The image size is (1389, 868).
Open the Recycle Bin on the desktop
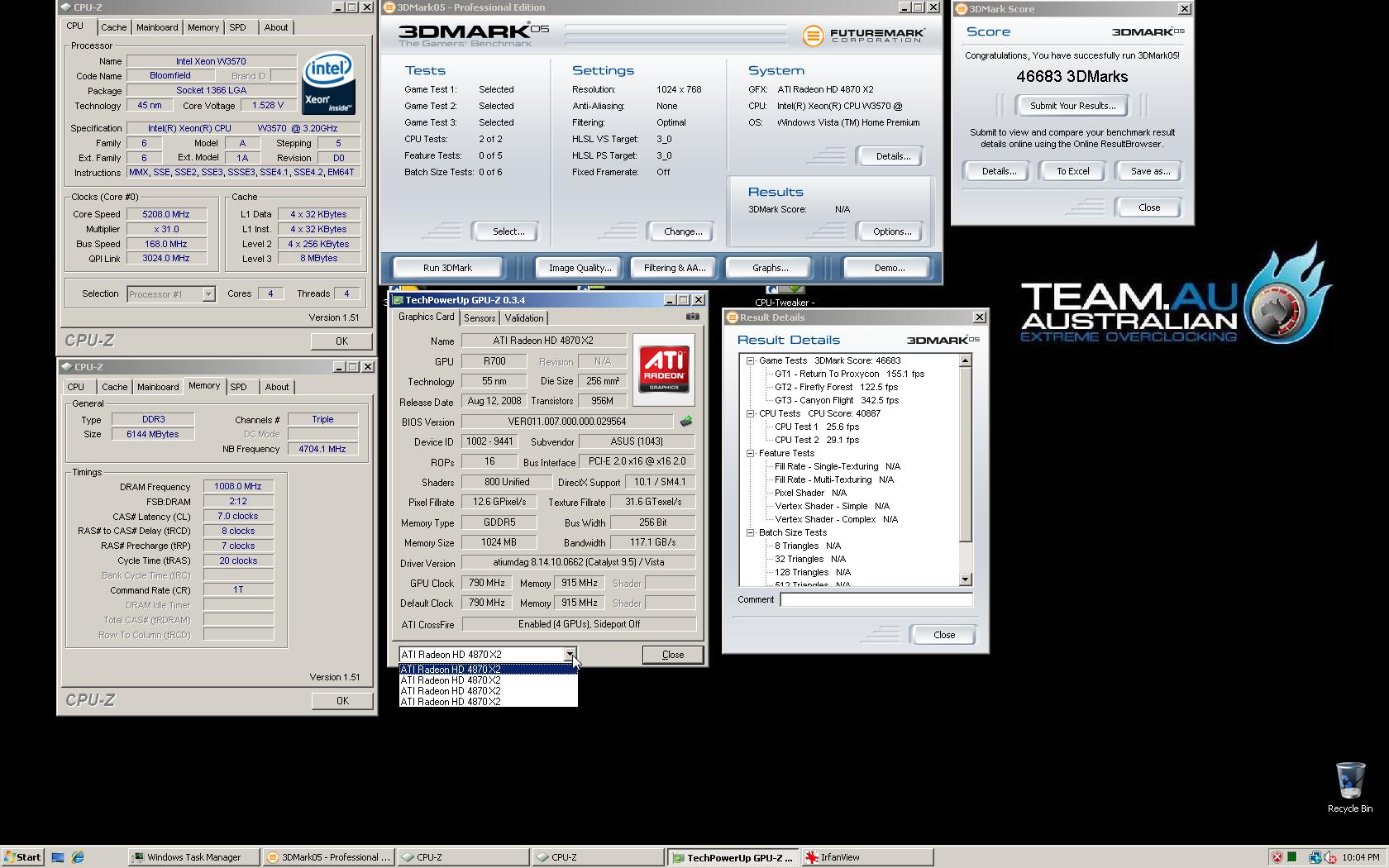(1350, 787)
